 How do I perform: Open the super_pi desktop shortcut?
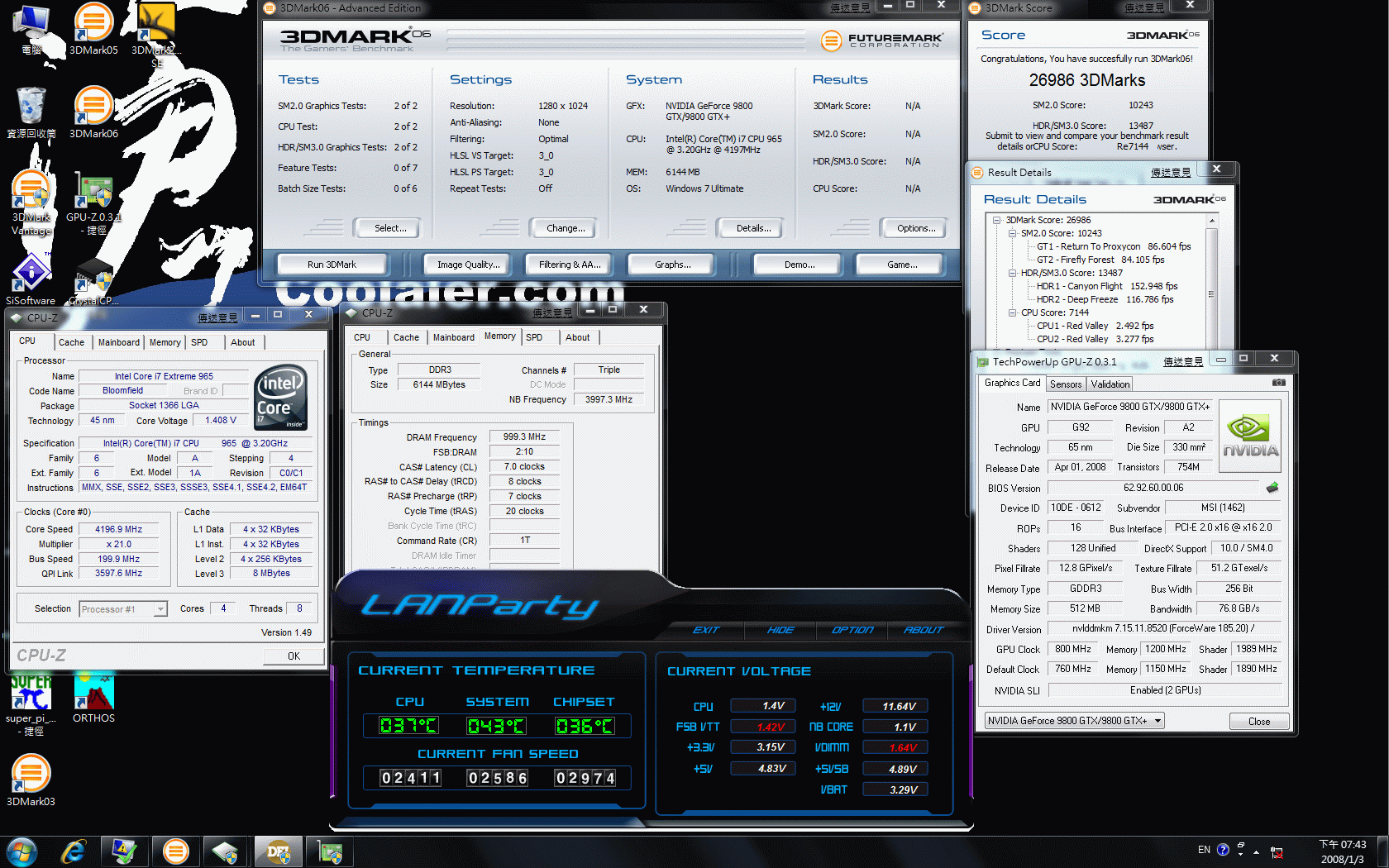(31, 706)
